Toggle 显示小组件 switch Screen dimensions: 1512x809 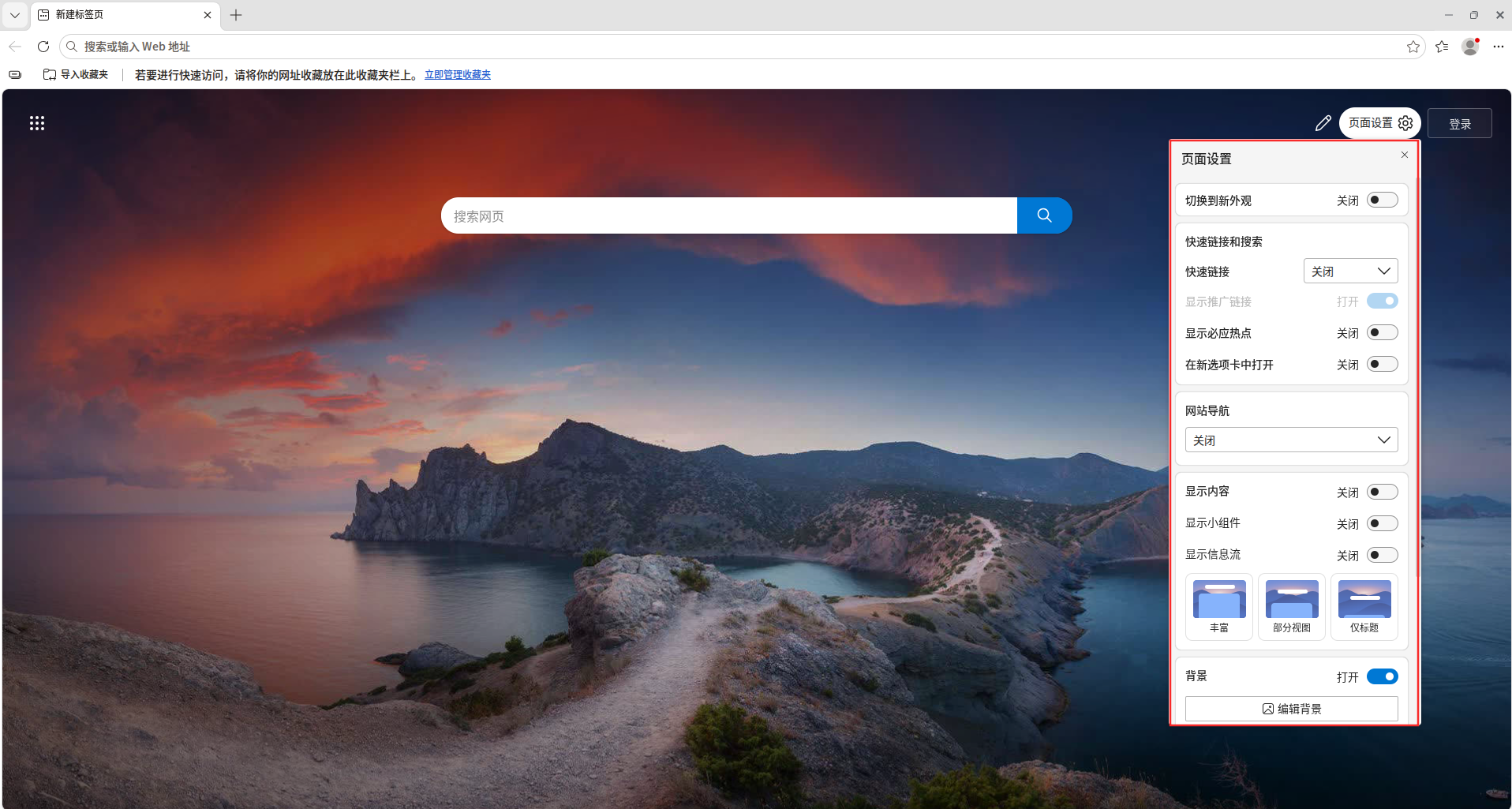[1383, 523]
